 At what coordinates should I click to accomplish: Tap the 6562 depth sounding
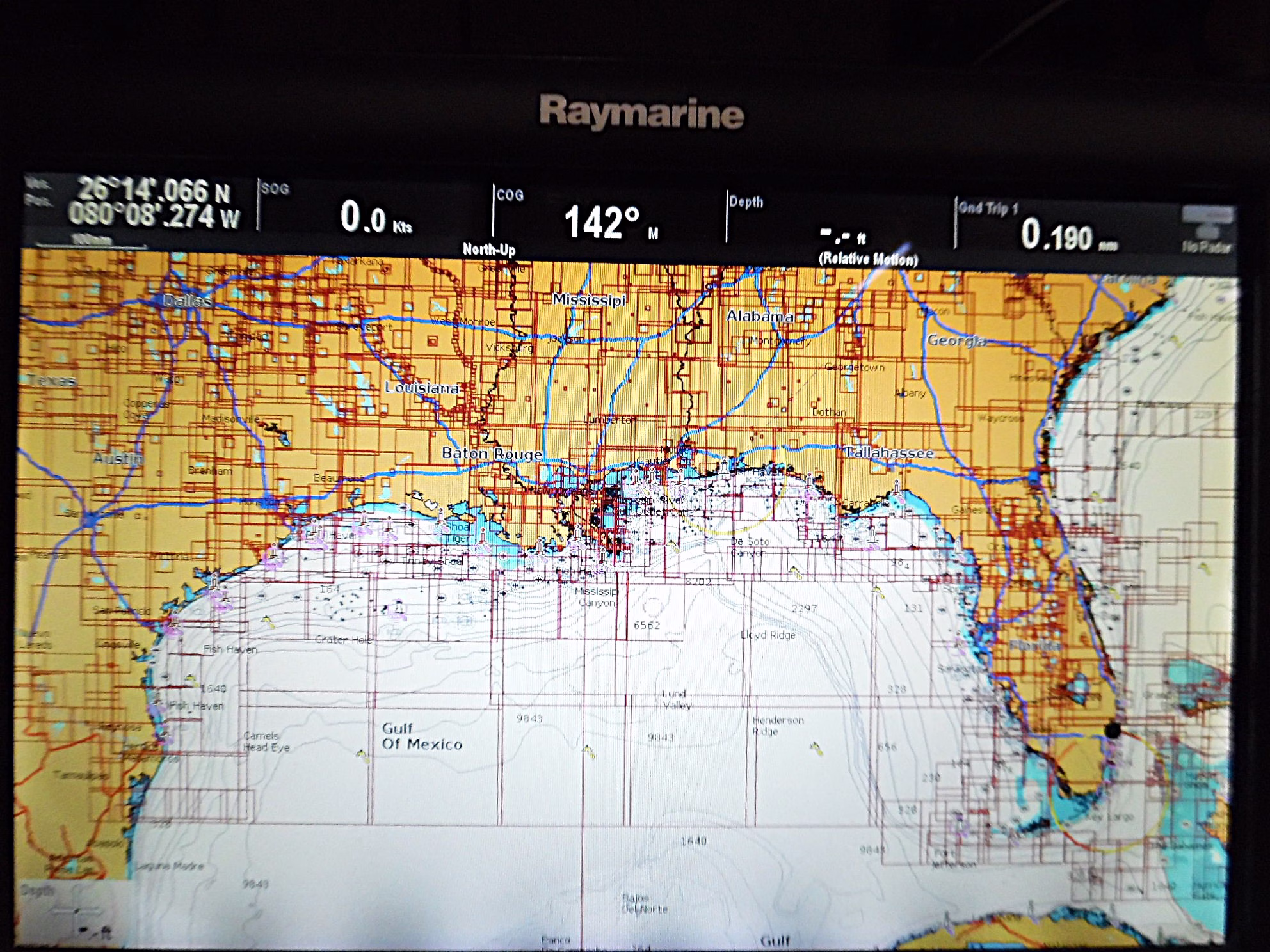647,625
